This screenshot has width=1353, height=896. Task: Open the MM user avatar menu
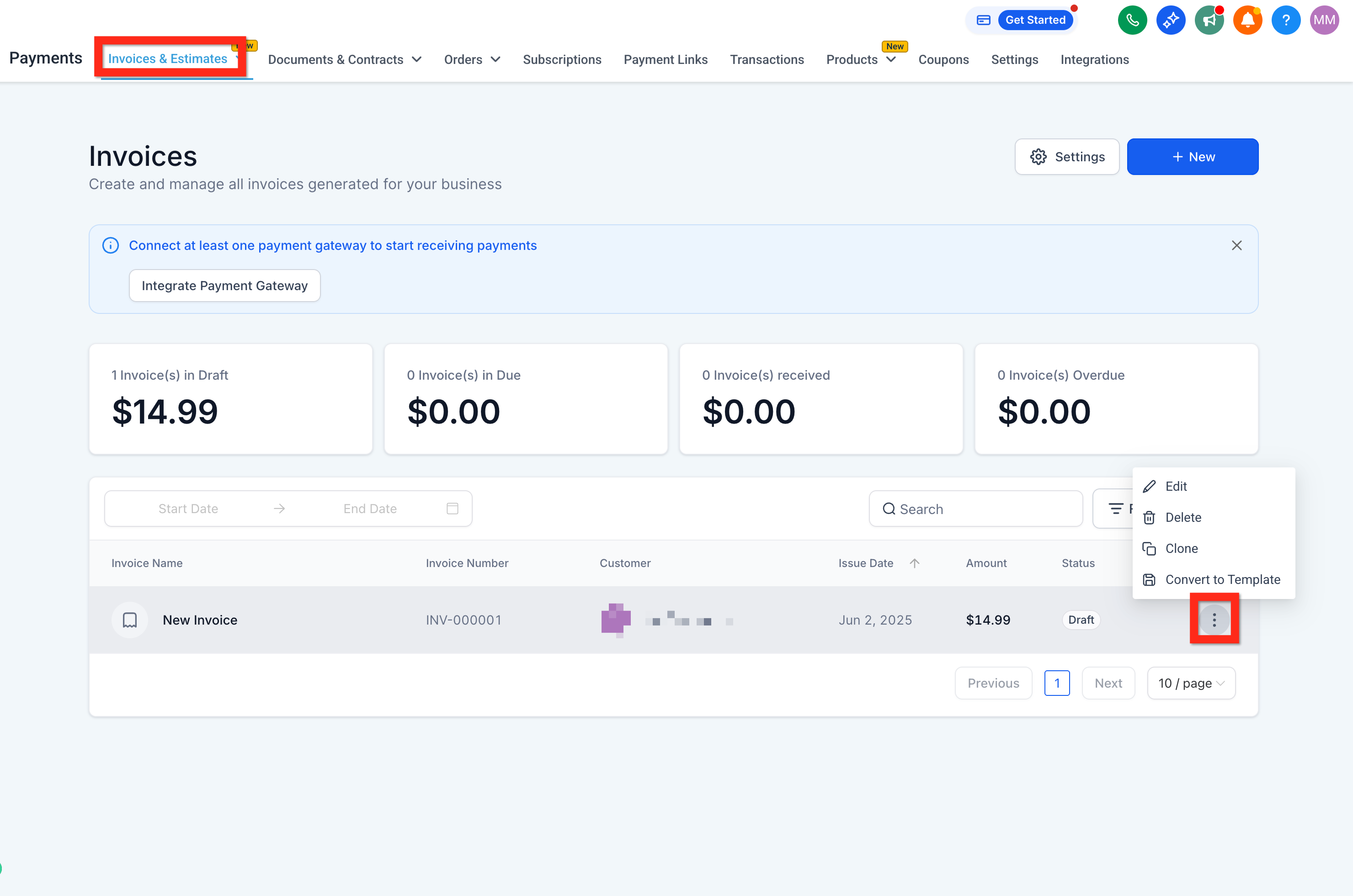tap(1324, 21)
